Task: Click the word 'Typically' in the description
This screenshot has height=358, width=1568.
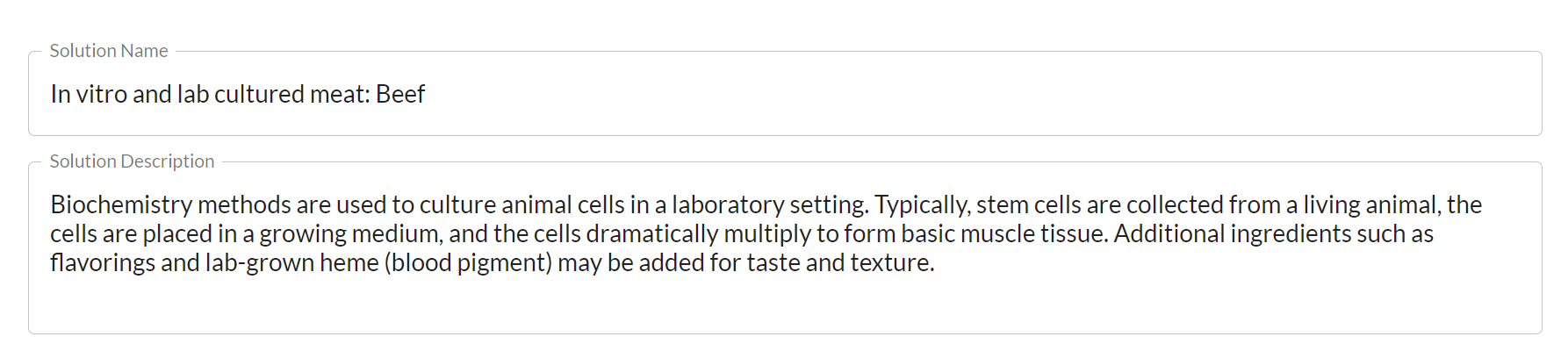Action: (x=922, y=204)
